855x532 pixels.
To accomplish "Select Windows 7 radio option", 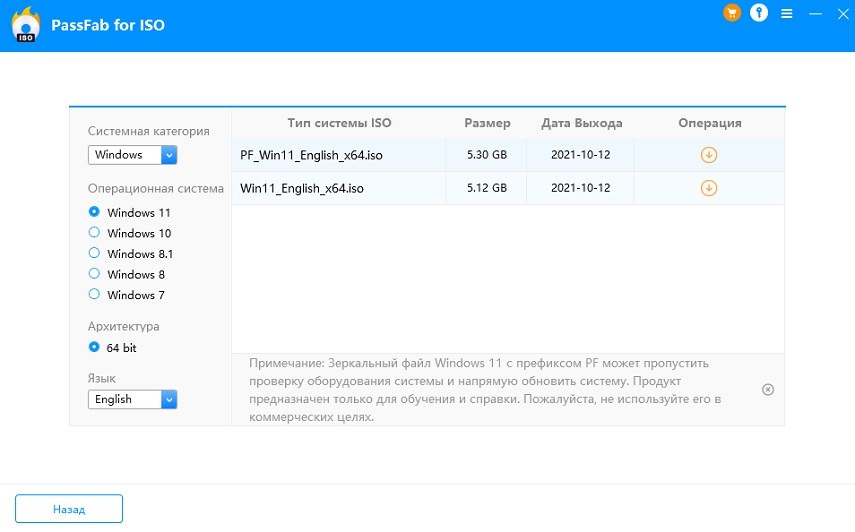I will 94,294.
